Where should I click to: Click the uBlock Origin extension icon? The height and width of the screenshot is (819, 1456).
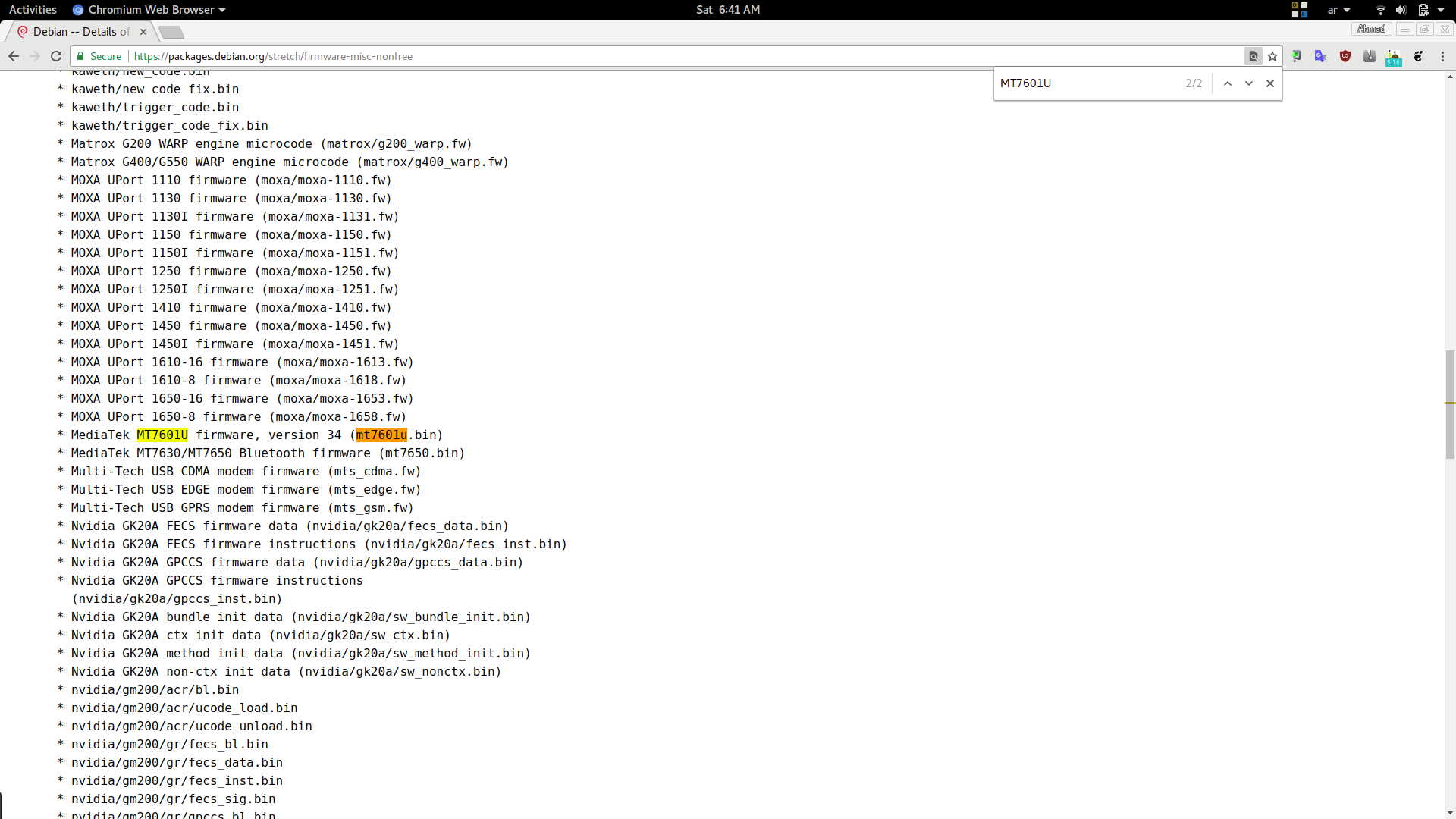pos(1345,56)
